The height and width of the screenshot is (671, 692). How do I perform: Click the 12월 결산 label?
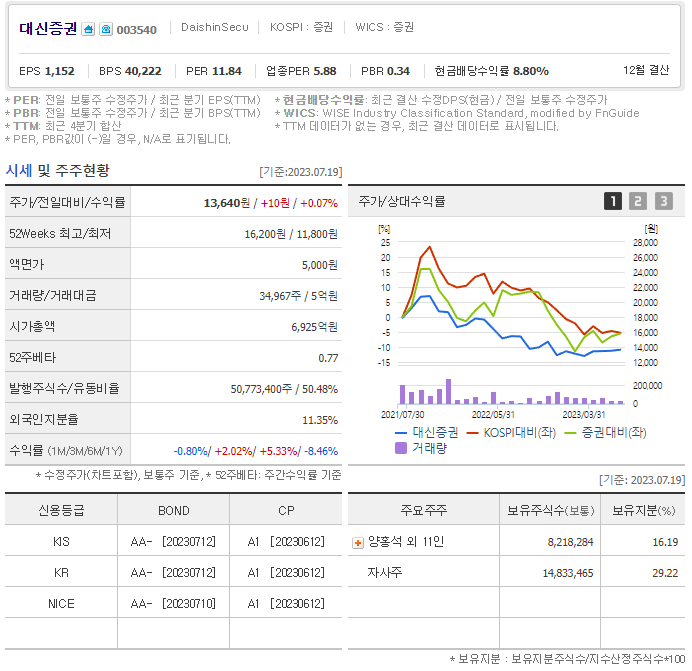(x=646, y=70)
